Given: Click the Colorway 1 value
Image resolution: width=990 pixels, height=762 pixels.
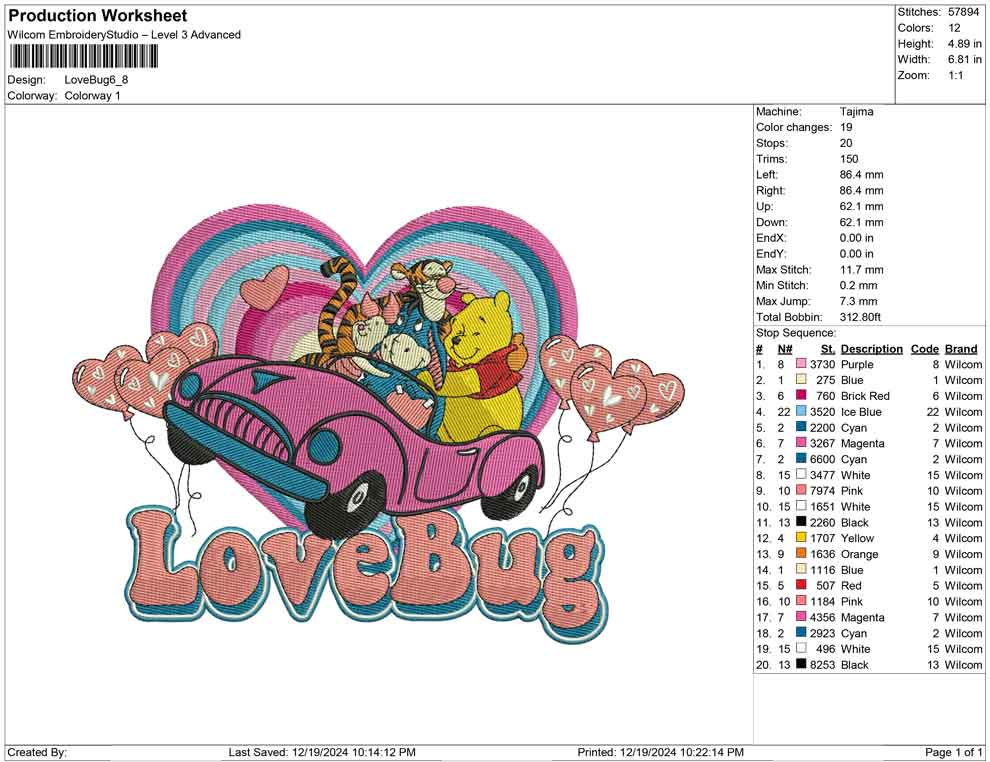Looking at the screenshot, I should [x=92, y=96].
